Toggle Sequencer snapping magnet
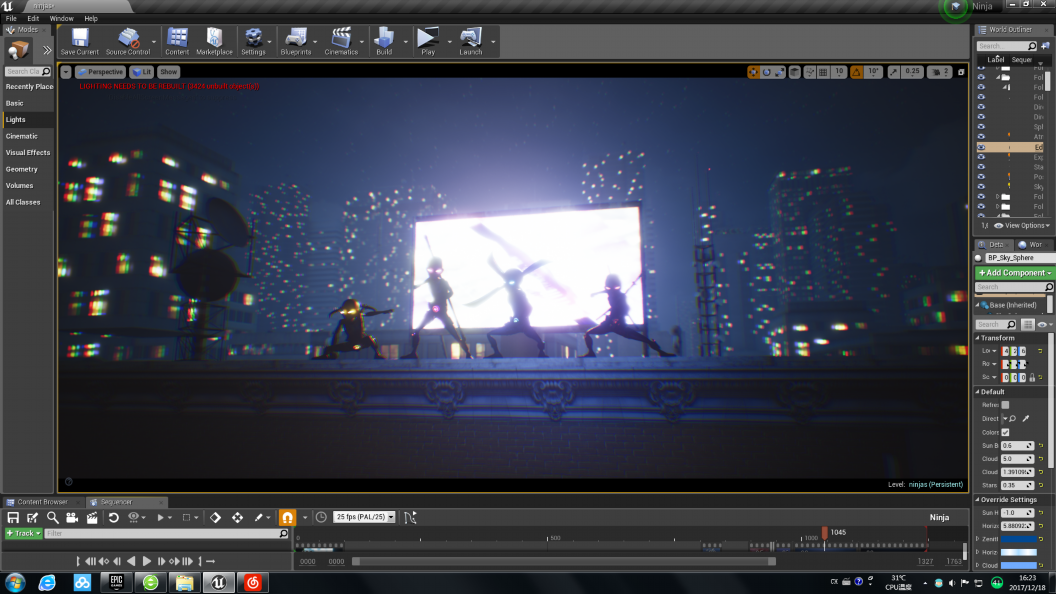The image size is (1056, 594). (x=288, y=517)
